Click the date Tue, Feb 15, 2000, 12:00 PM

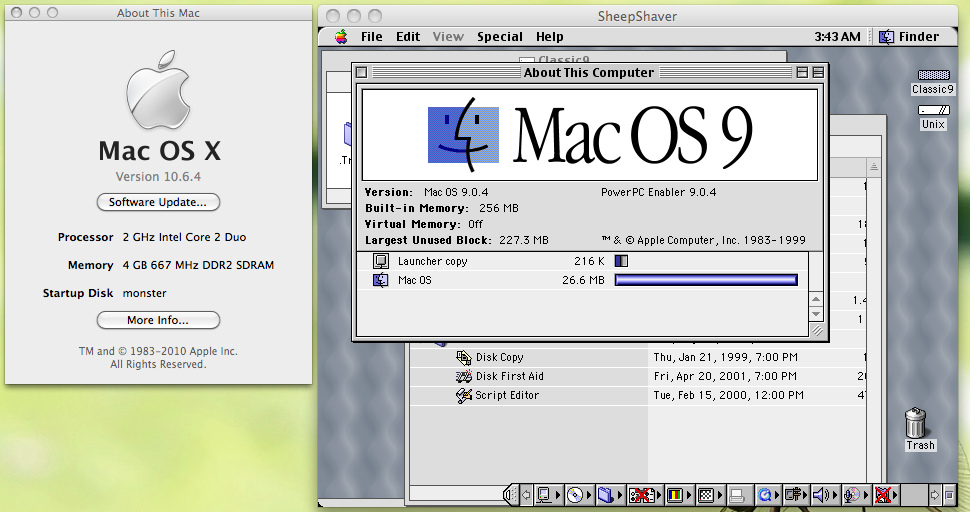729,395
